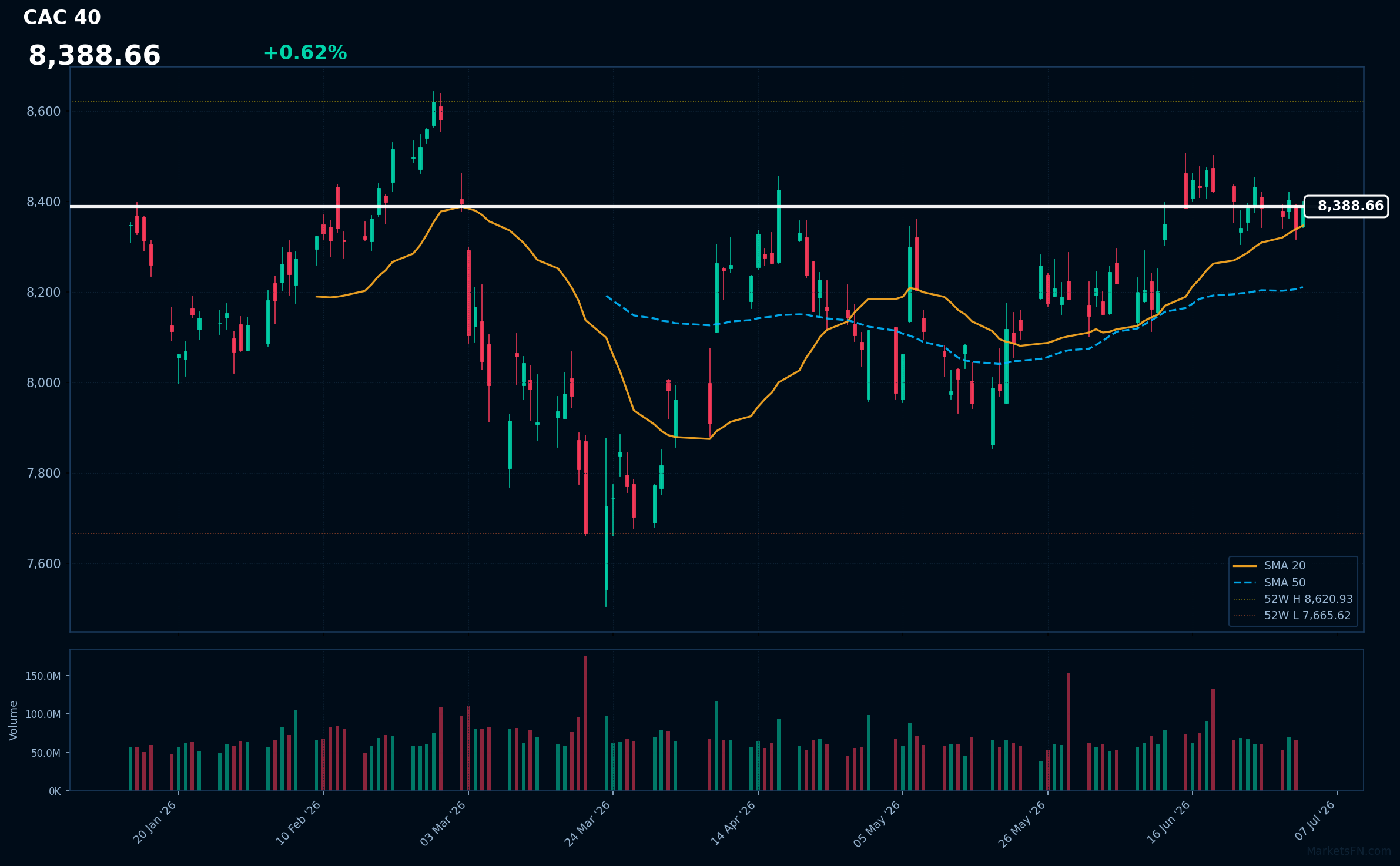Click the "10 Feb '26" date label
The image size is (1400, 866).
tap(299, 823)
